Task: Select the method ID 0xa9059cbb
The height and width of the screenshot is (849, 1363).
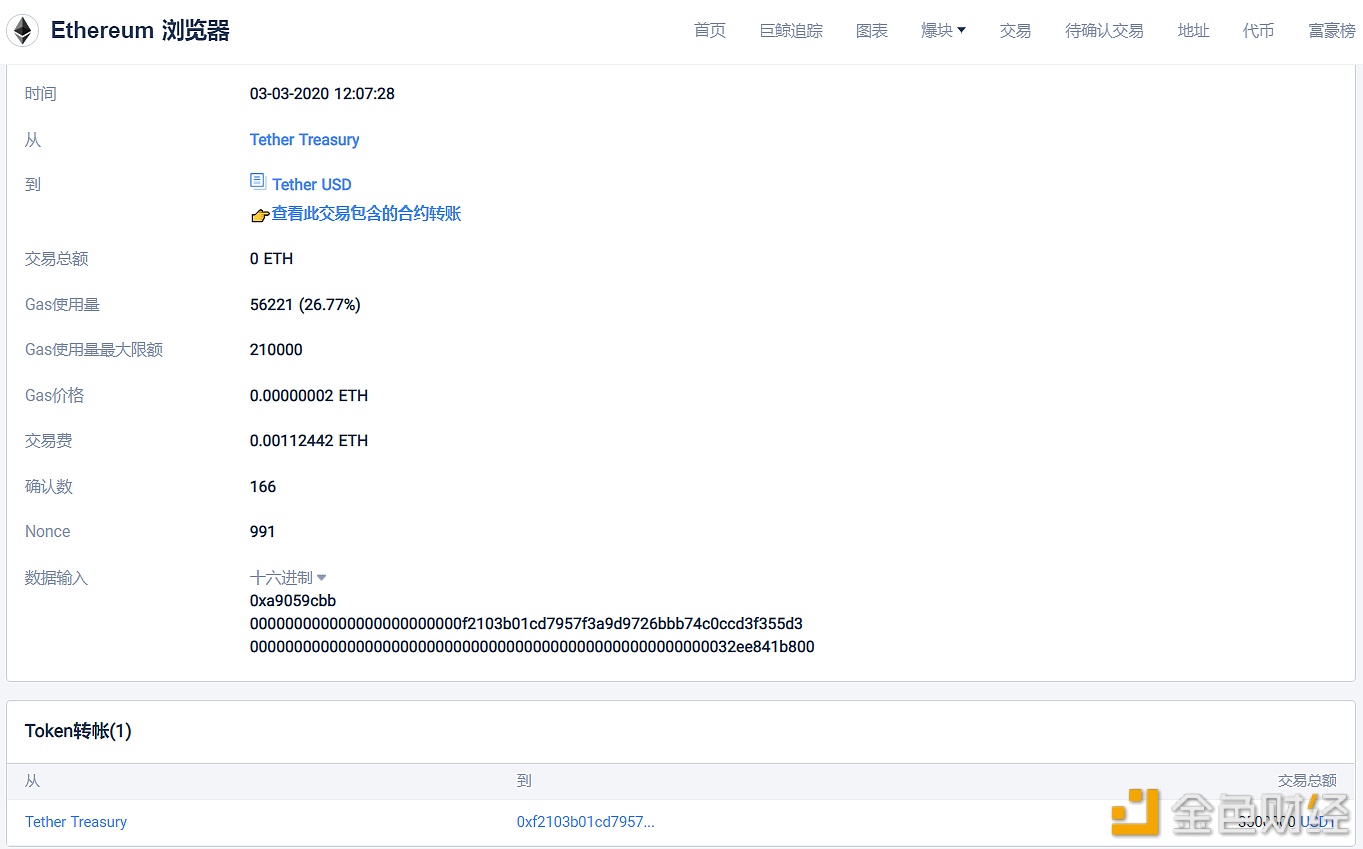Action: (293, 601)
